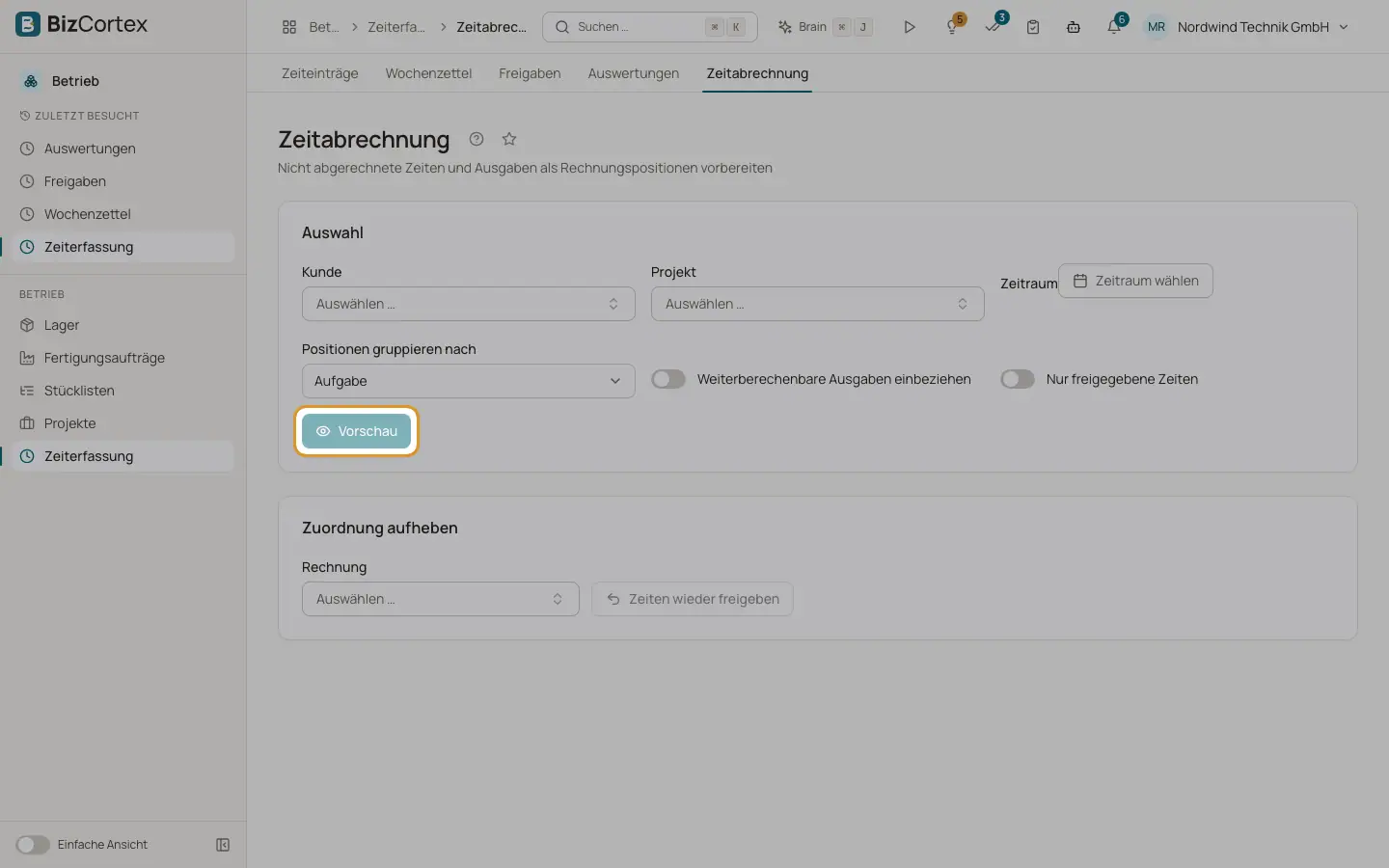Click the Suchen search field
1389x868 pixels.
coord(650,27)
